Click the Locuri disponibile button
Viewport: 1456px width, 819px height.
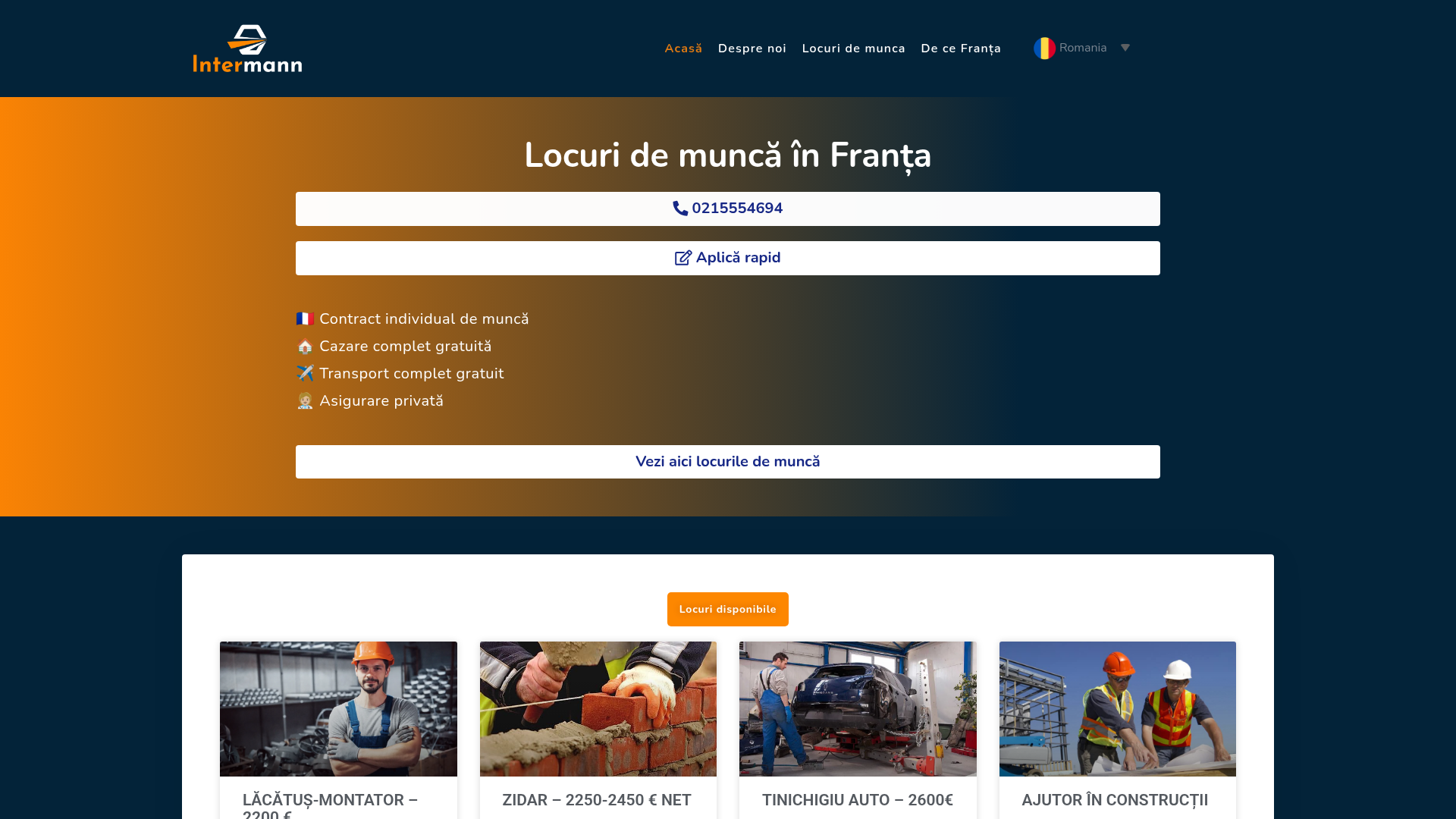click(728, 609)
